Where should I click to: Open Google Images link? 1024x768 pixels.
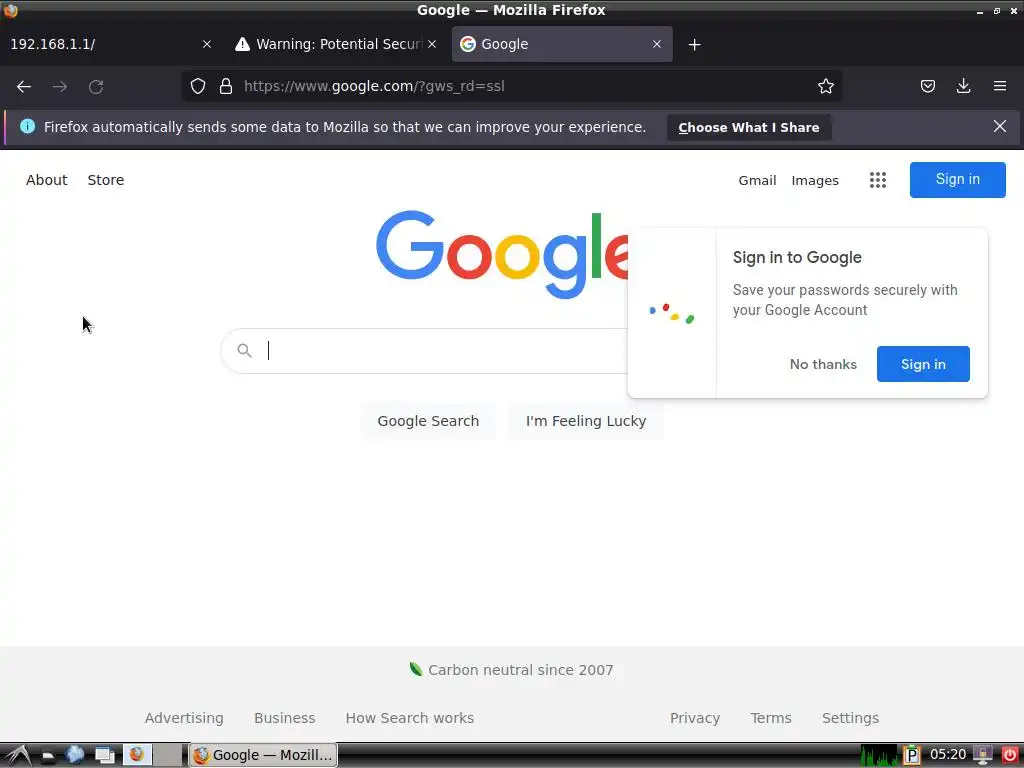point(814,180)
